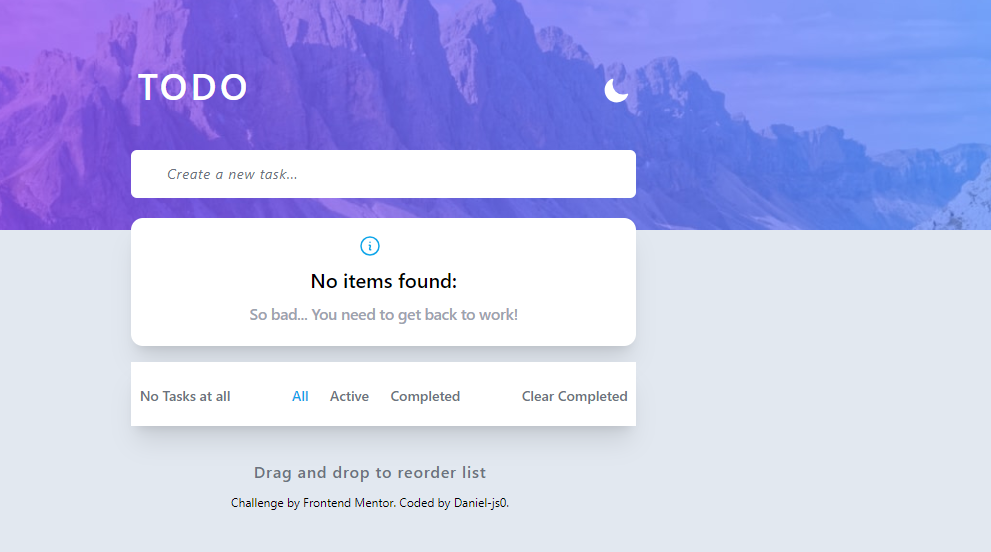Screen dimensions: 991x552
Task: Click the 'Coded by' footer text
Action: pos(424,503)
